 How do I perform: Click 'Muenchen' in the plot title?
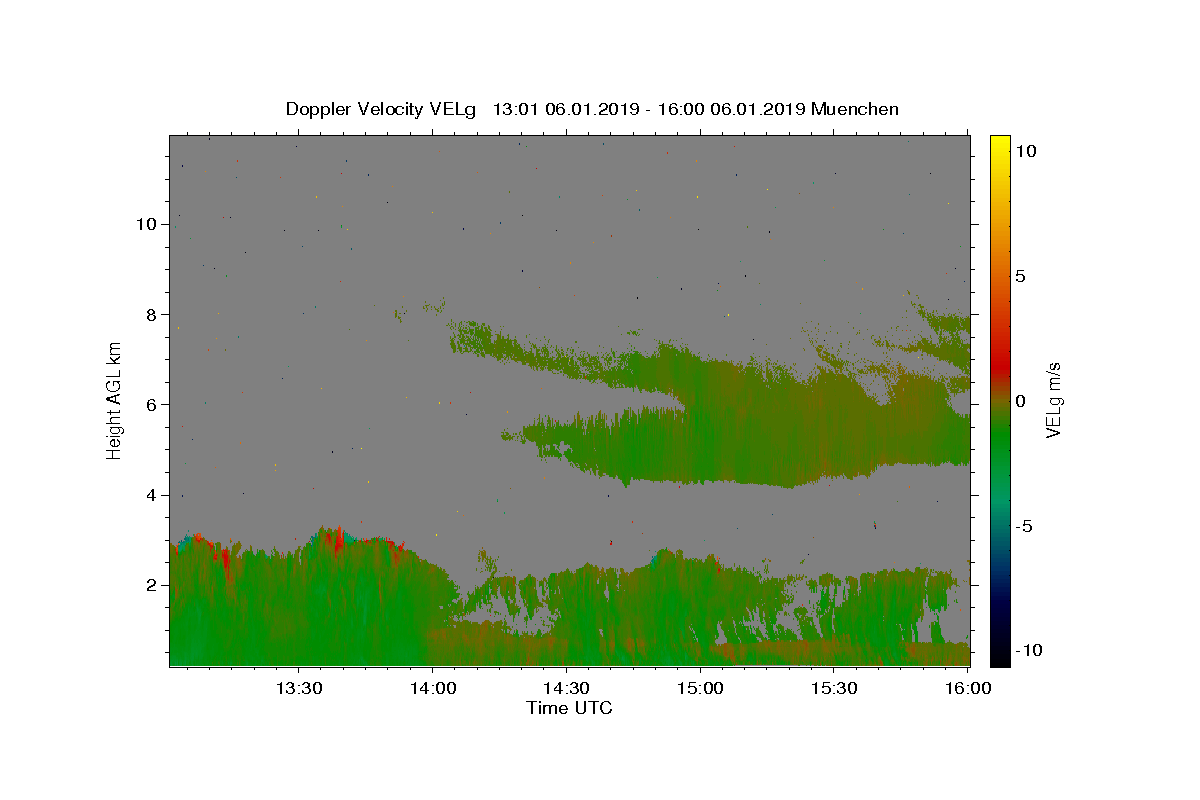pyautogui.click(x=855, y=109)
